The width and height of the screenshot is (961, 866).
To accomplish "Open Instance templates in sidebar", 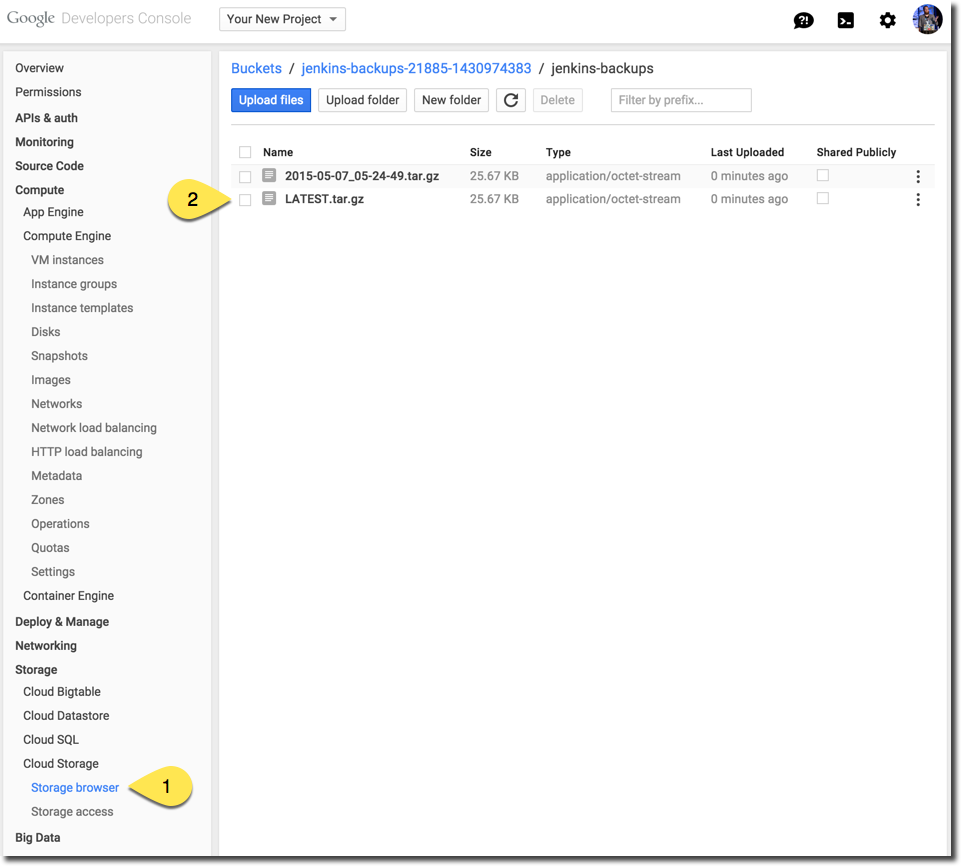I will click(x=82, y=308).
